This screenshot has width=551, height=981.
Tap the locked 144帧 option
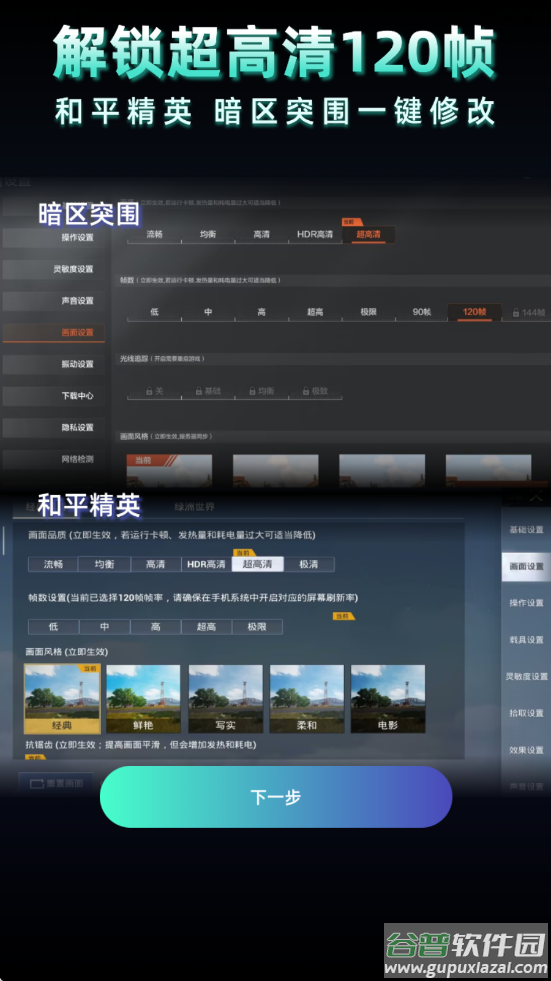pos(528,312)
